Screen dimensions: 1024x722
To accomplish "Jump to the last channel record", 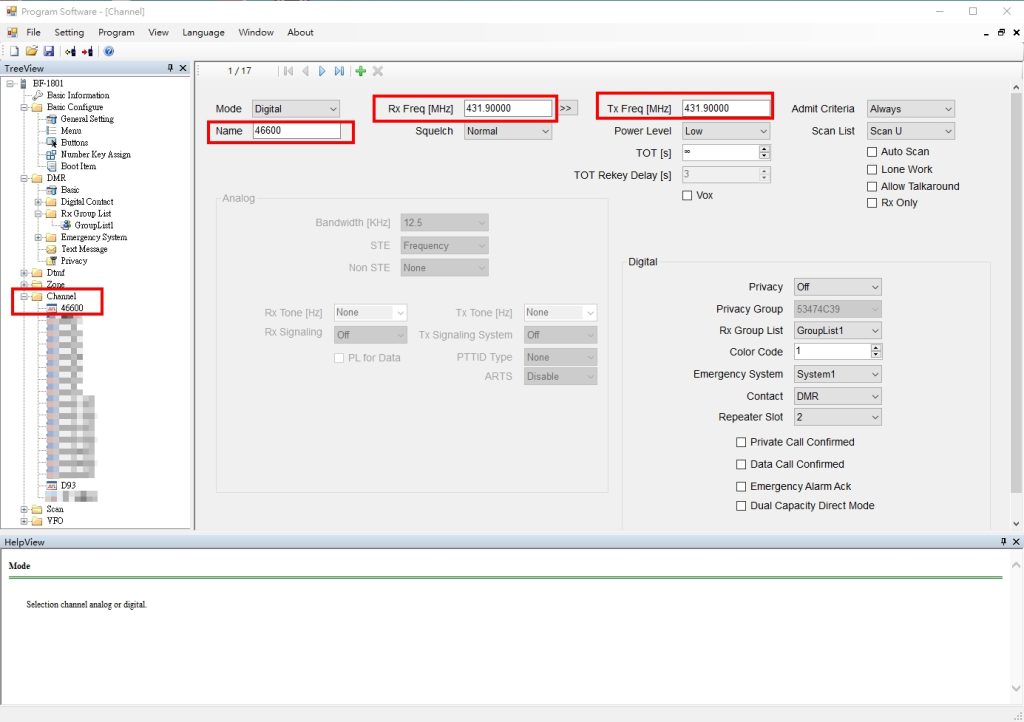I will click(x=339, y=71).
